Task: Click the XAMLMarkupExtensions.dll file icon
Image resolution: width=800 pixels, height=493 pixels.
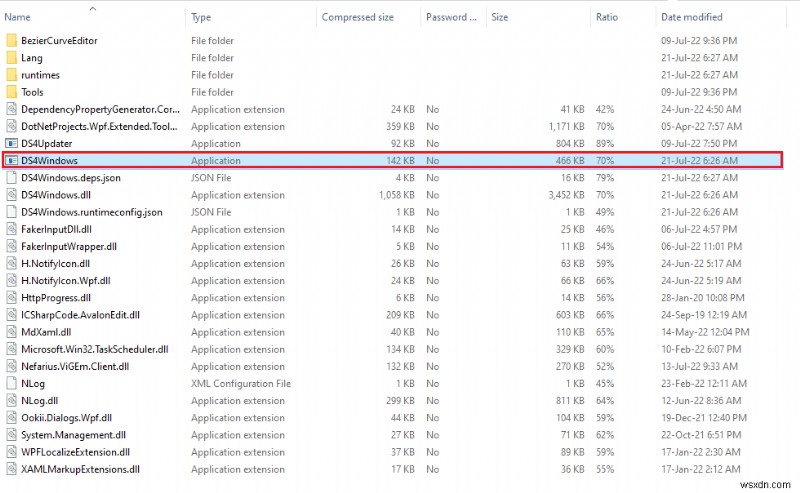Action: click(x=11, y=469)
